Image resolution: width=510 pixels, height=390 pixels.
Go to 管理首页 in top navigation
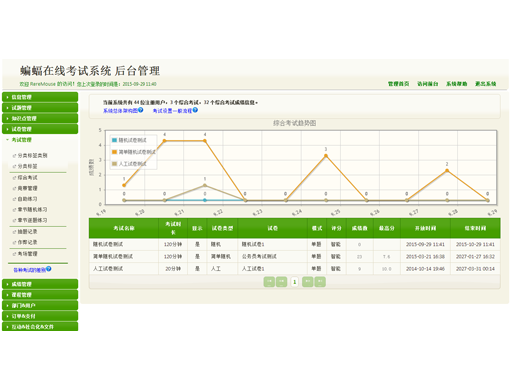(398, 84)
